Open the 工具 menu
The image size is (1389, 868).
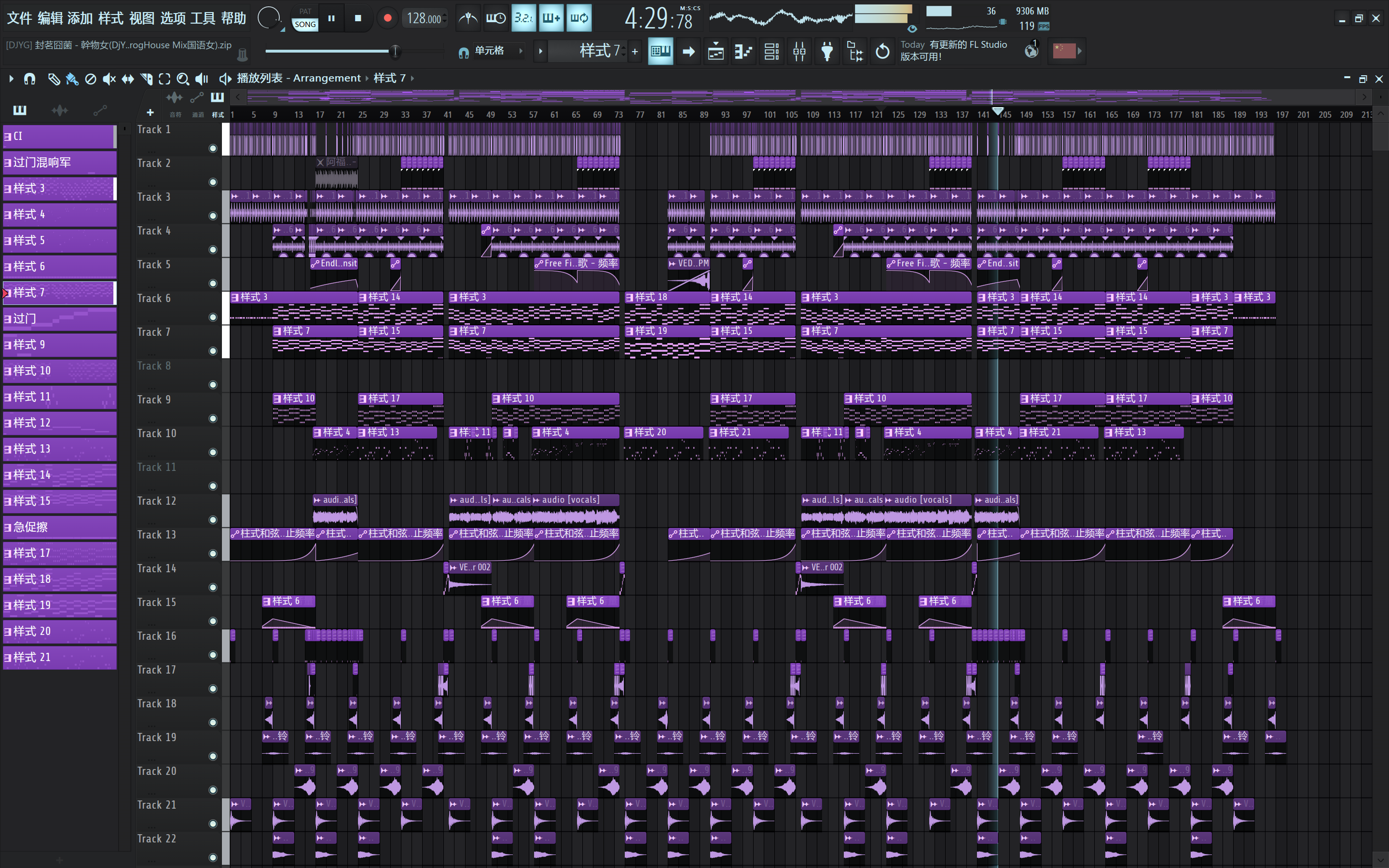click(x=203, y=18)
